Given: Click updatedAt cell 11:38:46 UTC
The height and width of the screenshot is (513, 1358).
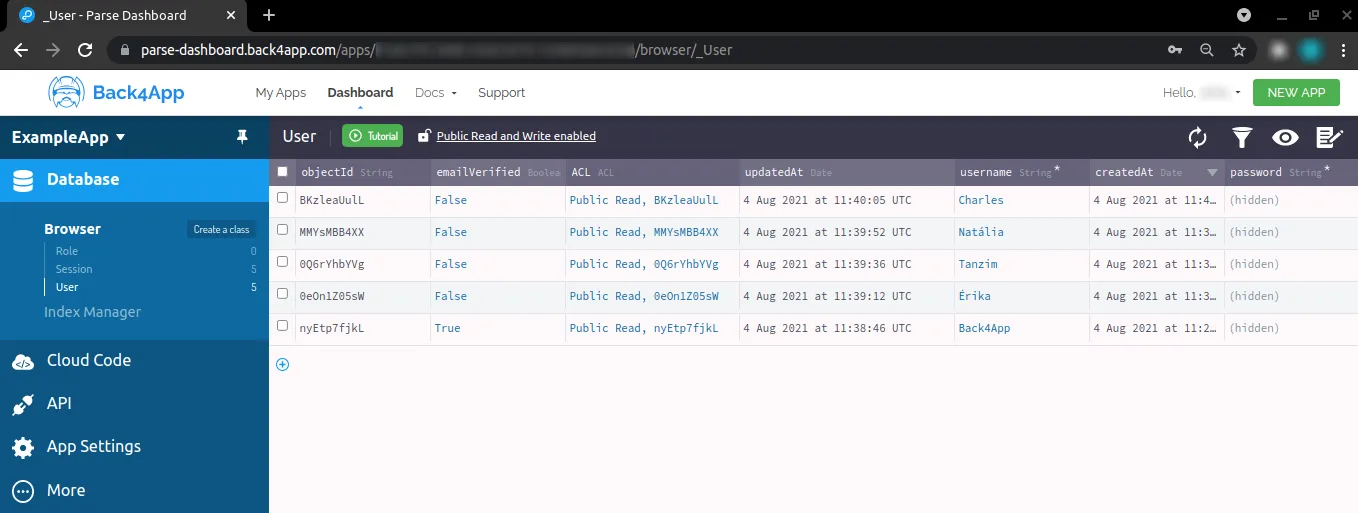Looking at the screenshot, I should (848, 328).
